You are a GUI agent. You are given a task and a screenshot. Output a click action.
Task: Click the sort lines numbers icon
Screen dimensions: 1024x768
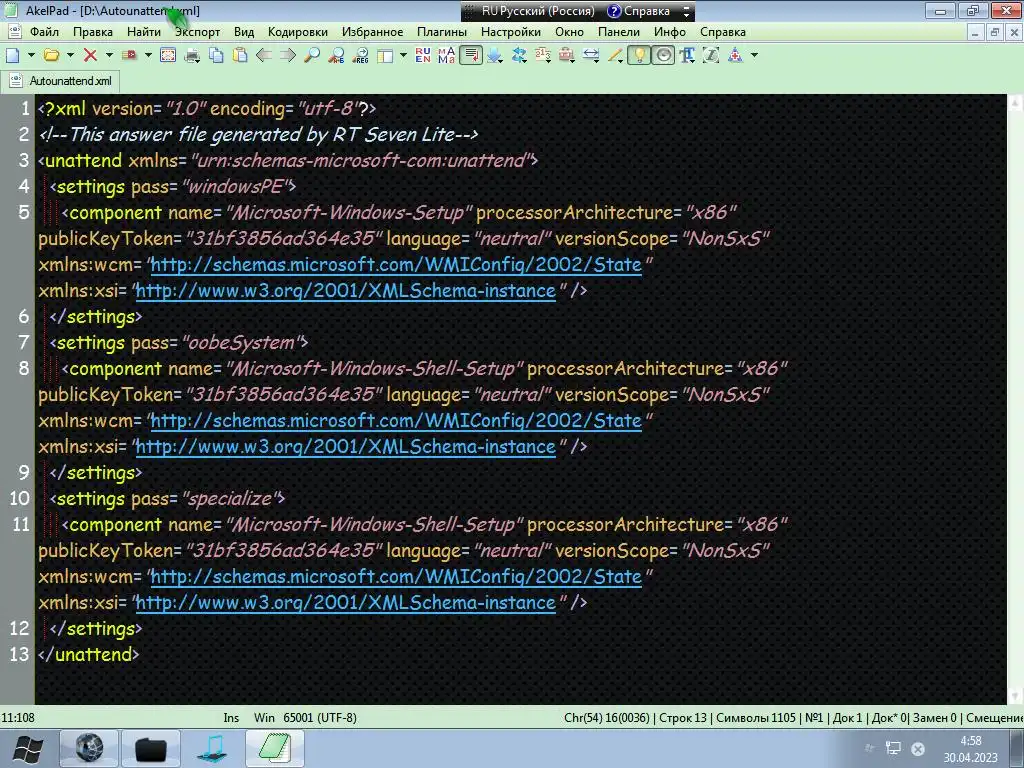(543, 56)
